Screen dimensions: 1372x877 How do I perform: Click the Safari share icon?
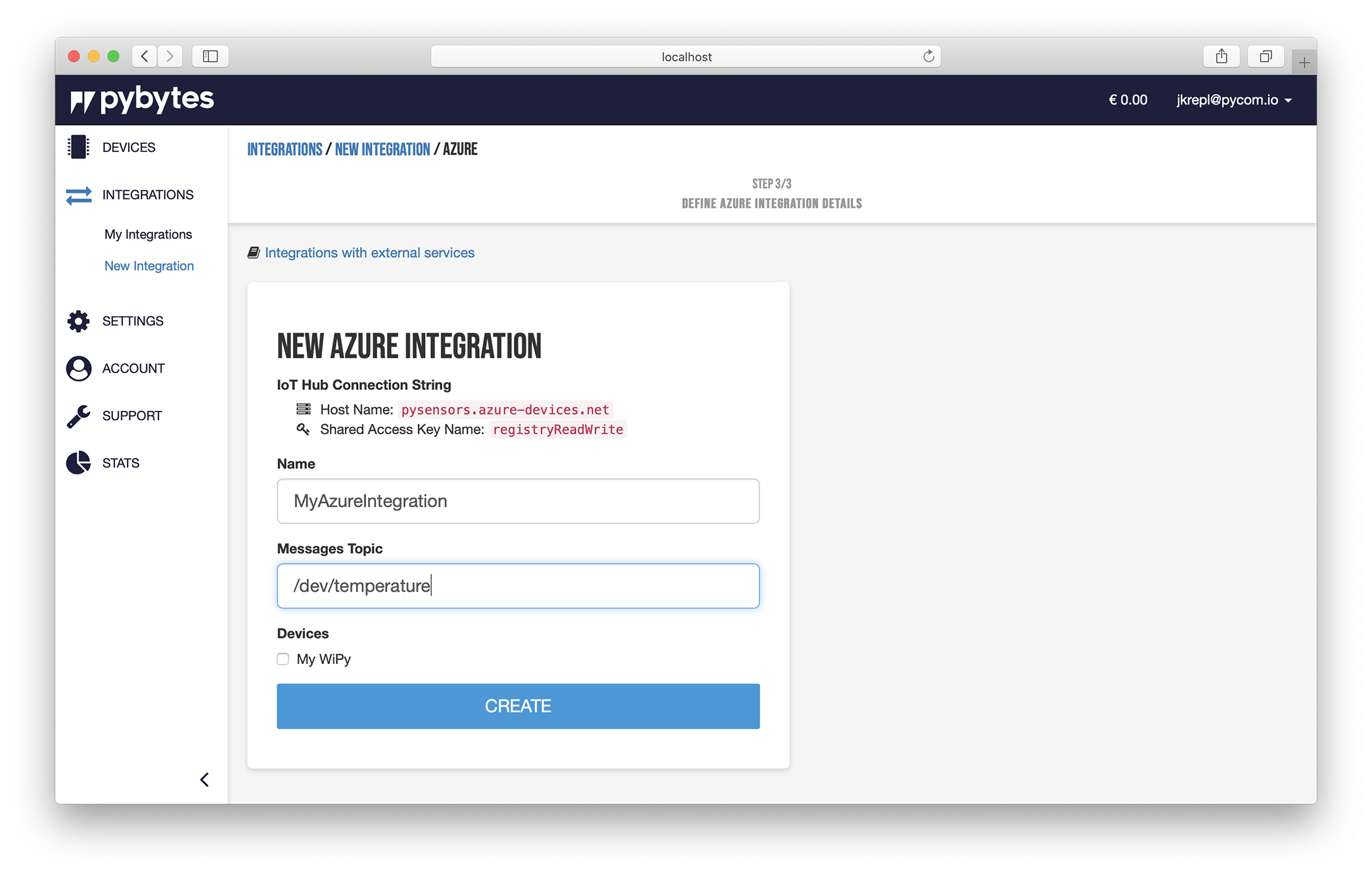pos(1222,56)
